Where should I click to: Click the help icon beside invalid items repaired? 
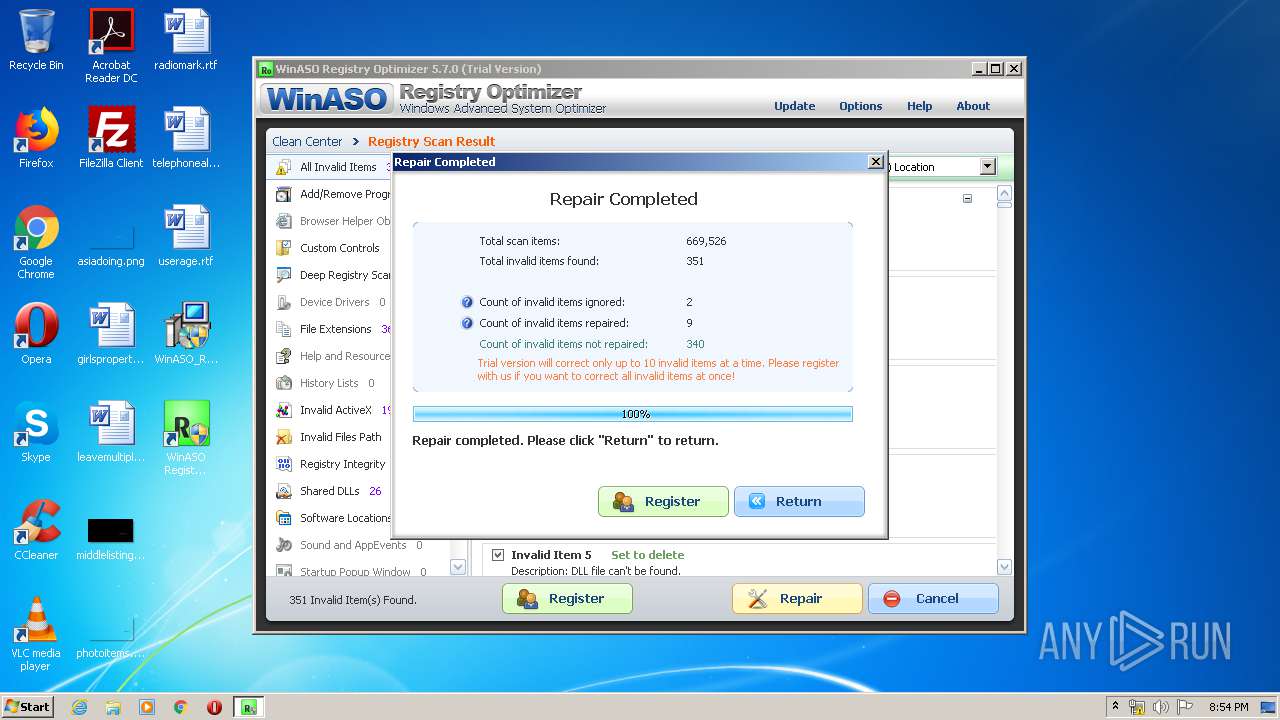pyautogui.click(x=467, y=323)
